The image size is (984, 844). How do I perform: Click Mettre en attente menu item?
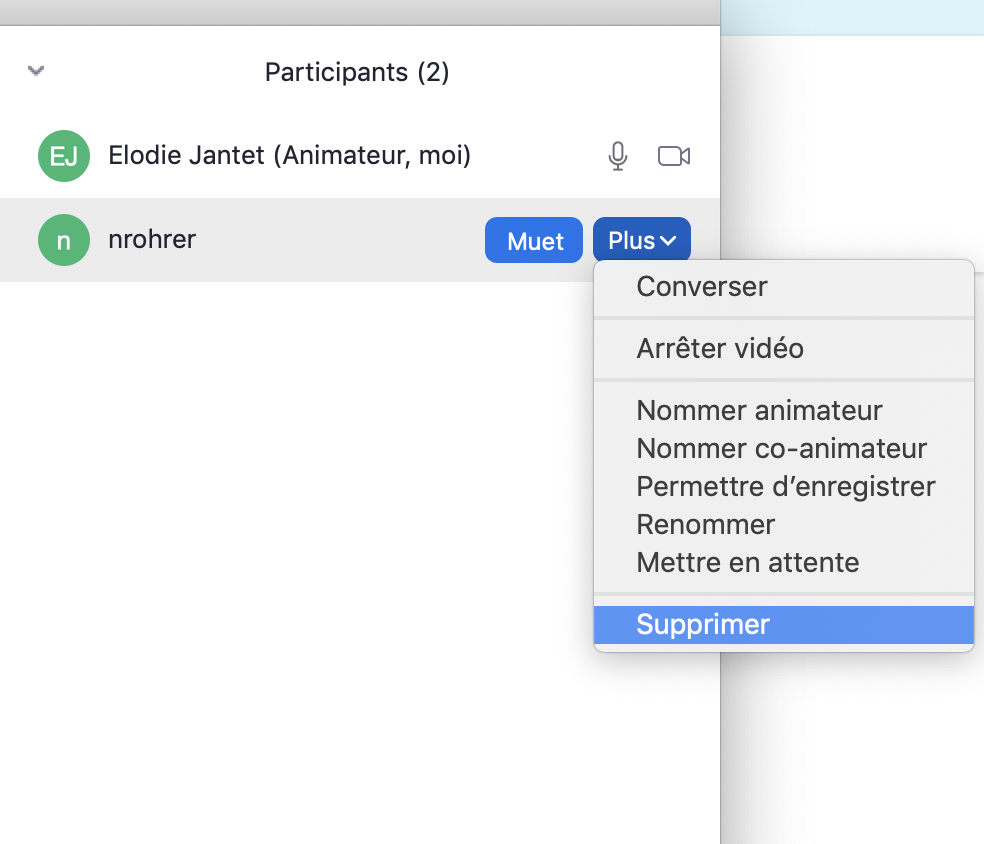(x=747, y=563)
